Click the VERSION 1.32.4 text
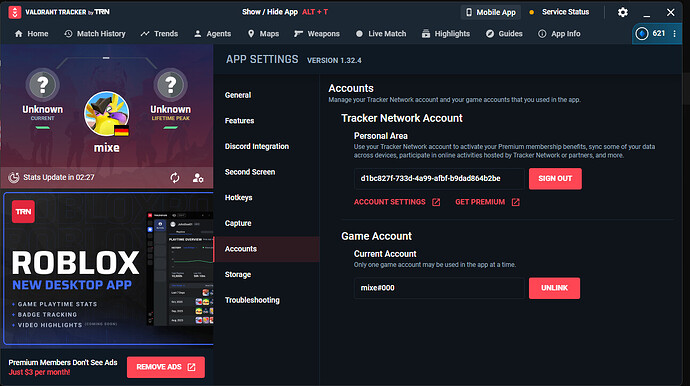Screen dimensions: 690x386 (x=334, y=60)
